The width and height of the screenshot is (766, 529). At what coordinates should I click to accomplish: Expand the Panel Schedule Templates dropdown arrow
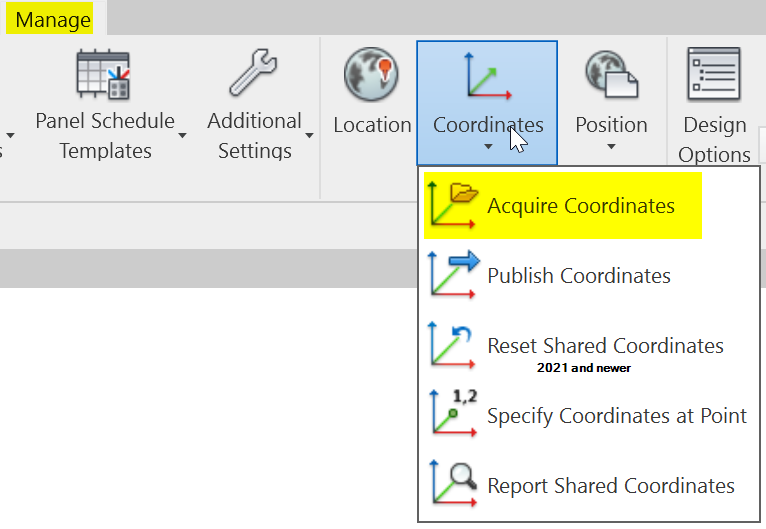[183, 134]
